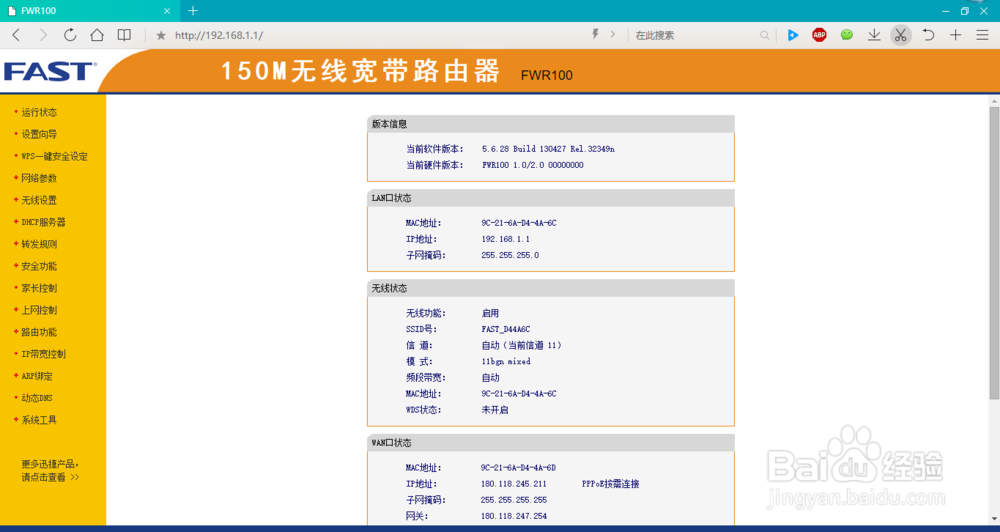This screenshot has width=1000, height=532.
Task: Click the scrollbar up arrow
Action: (994, 101)
